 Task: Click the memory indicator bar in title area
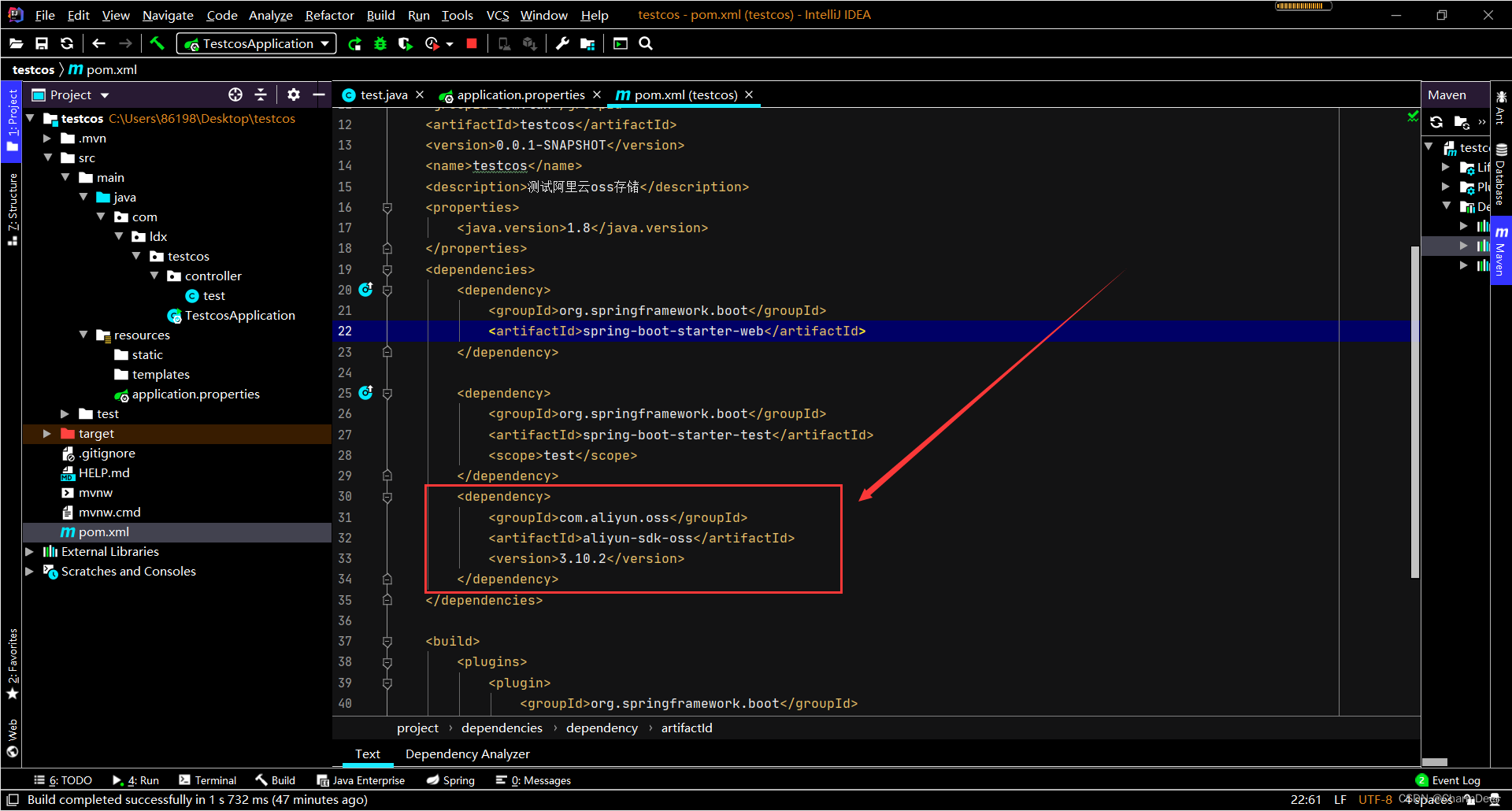click(x=1303, y=6)
